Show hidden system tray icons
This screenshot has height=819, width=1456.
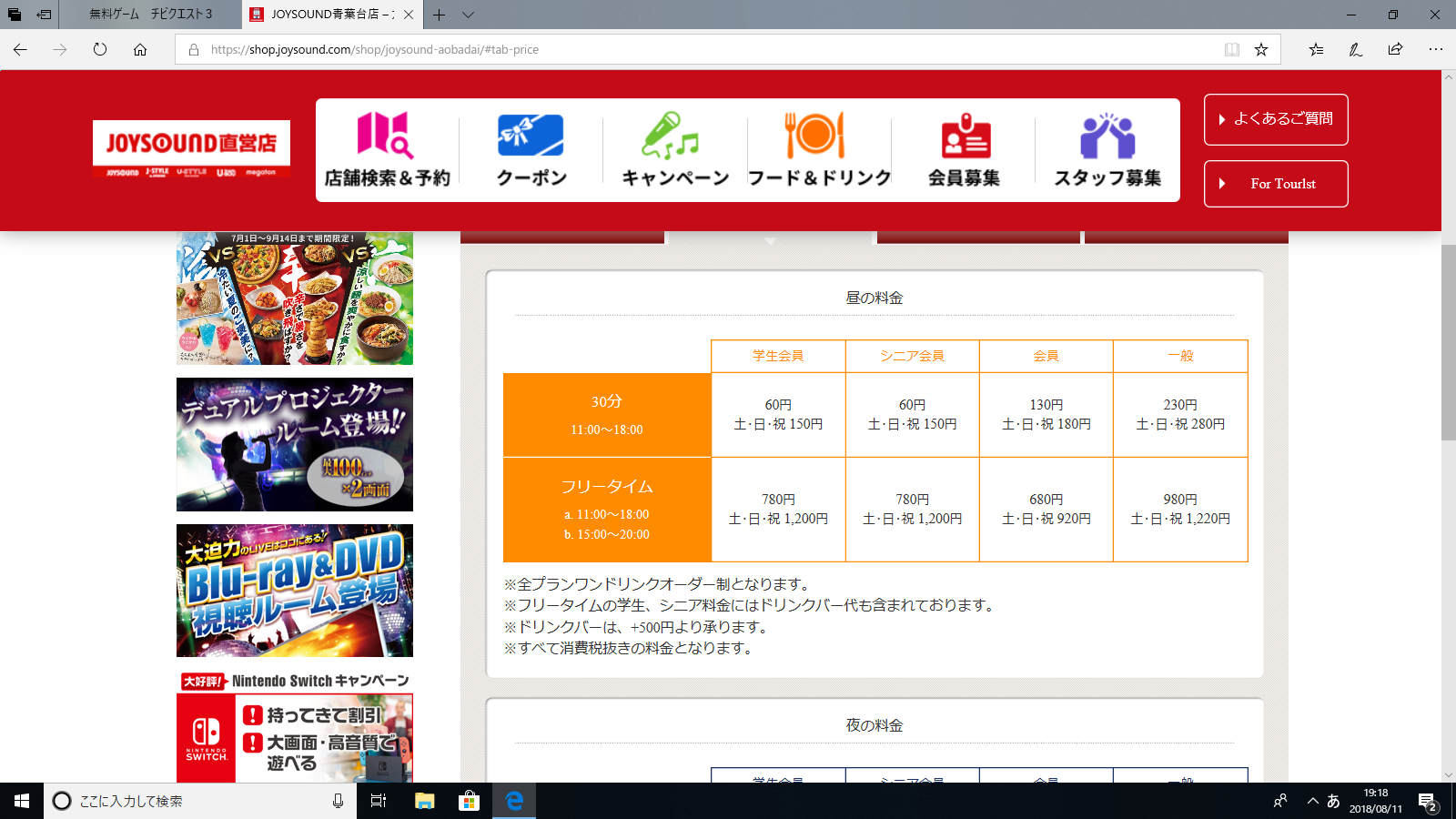click(1312, 801)
